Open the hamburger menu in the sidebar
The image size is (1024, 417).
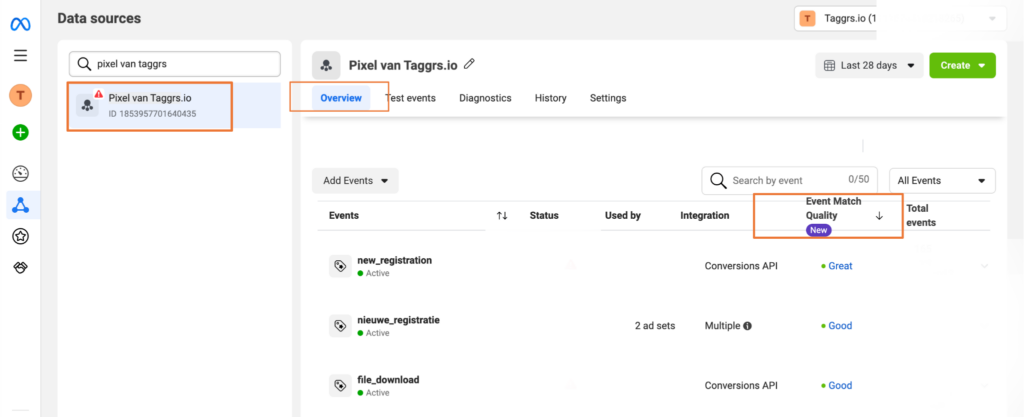20,55
